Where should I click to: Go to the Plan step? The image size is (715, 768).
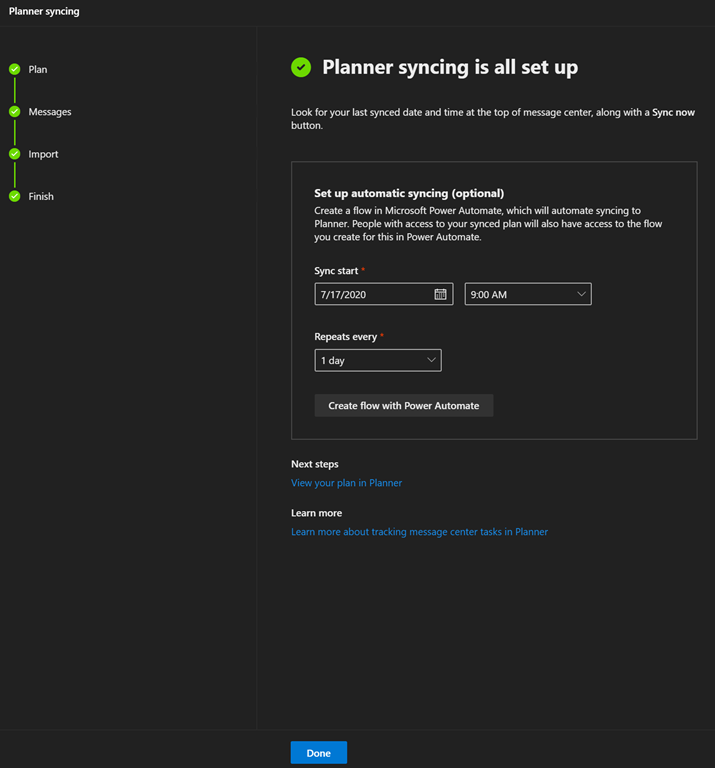[x=38, y=70]
